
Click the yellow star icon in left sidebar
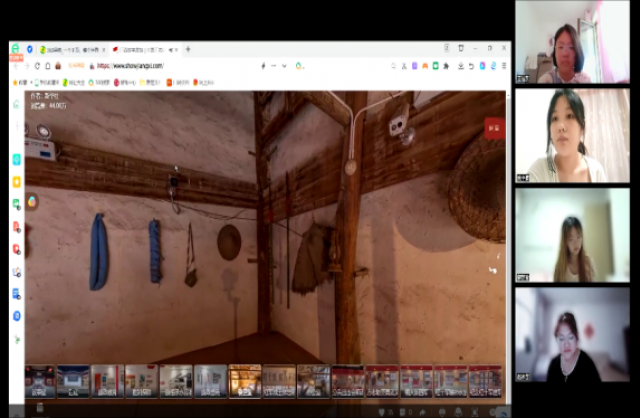[17, 182]
